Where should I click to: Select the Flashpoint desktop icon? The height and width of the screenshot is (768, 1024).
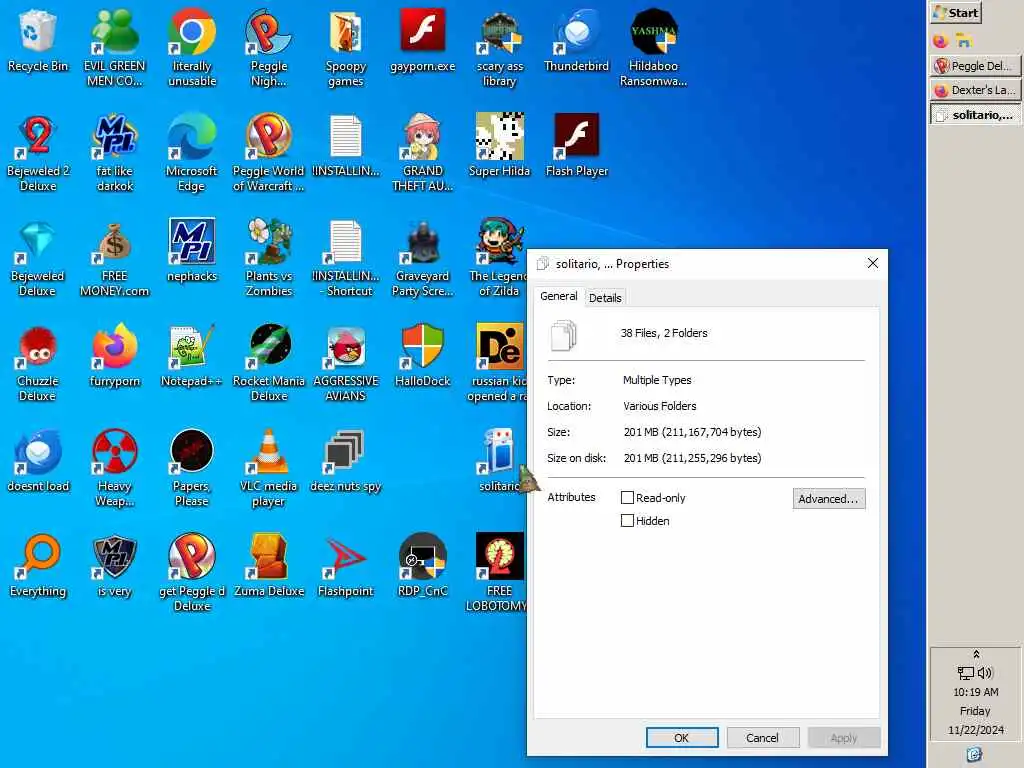click(345, 566)
